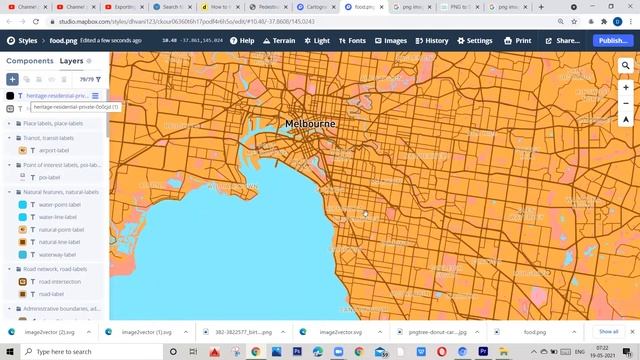Image resolution: width=640 pixels, height=360 pixels.
Task: Open the History menu
Action: [432, 40]
